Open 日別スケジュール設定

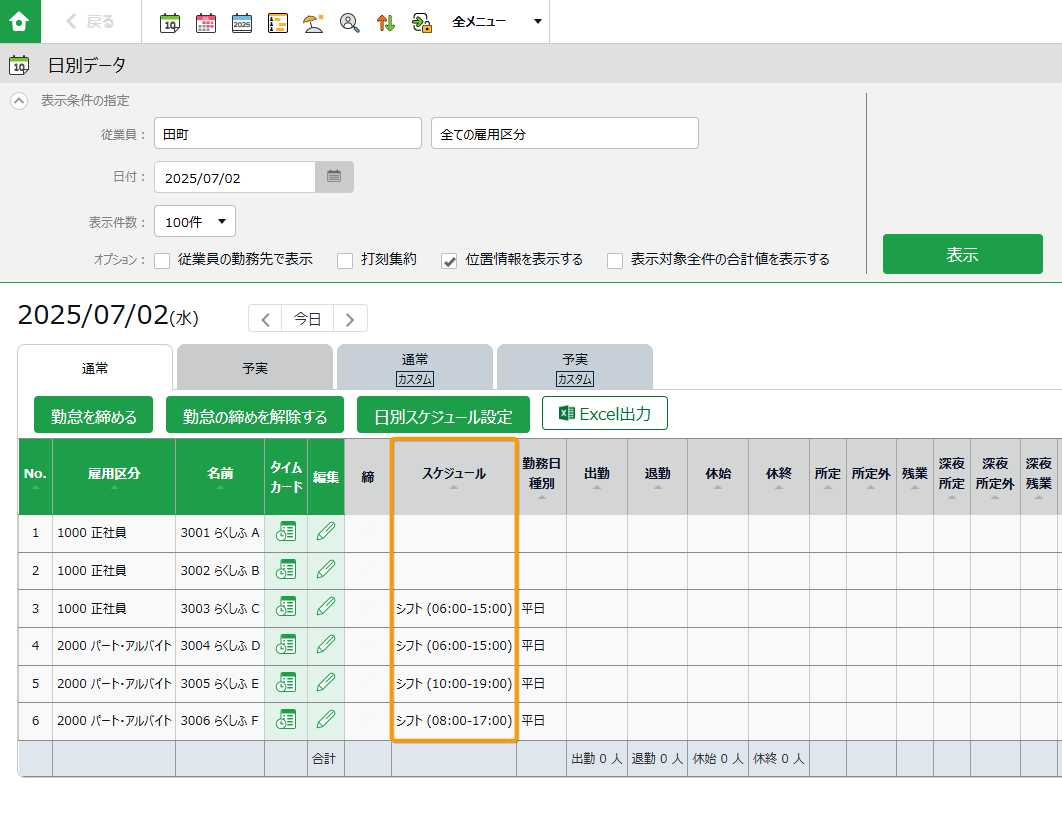pyautogui.click(x=443, y=415)
